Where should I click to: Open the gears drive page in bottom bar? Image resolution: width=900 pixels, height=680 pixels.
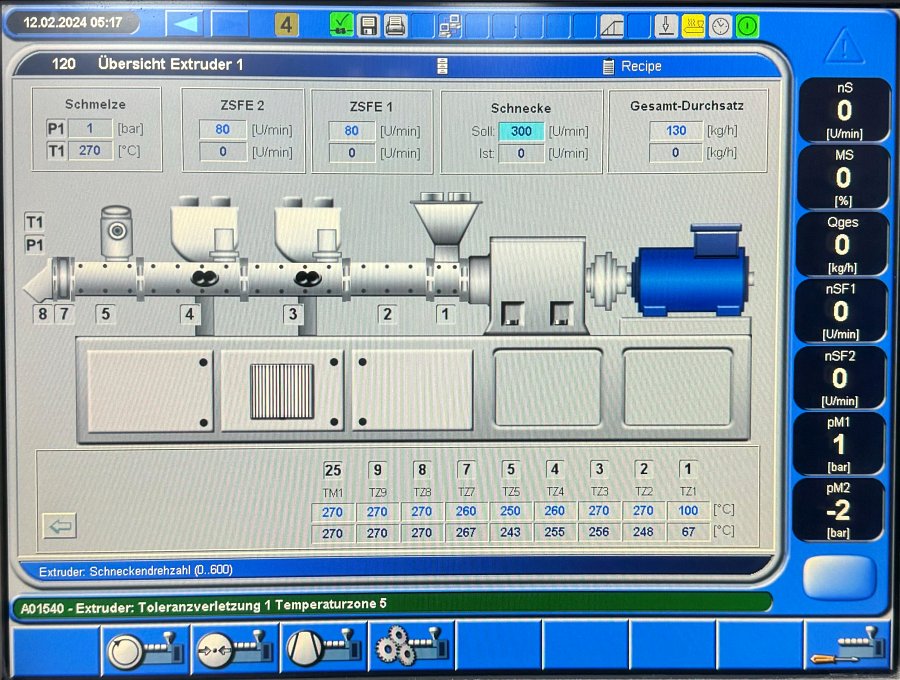[412, 647]
